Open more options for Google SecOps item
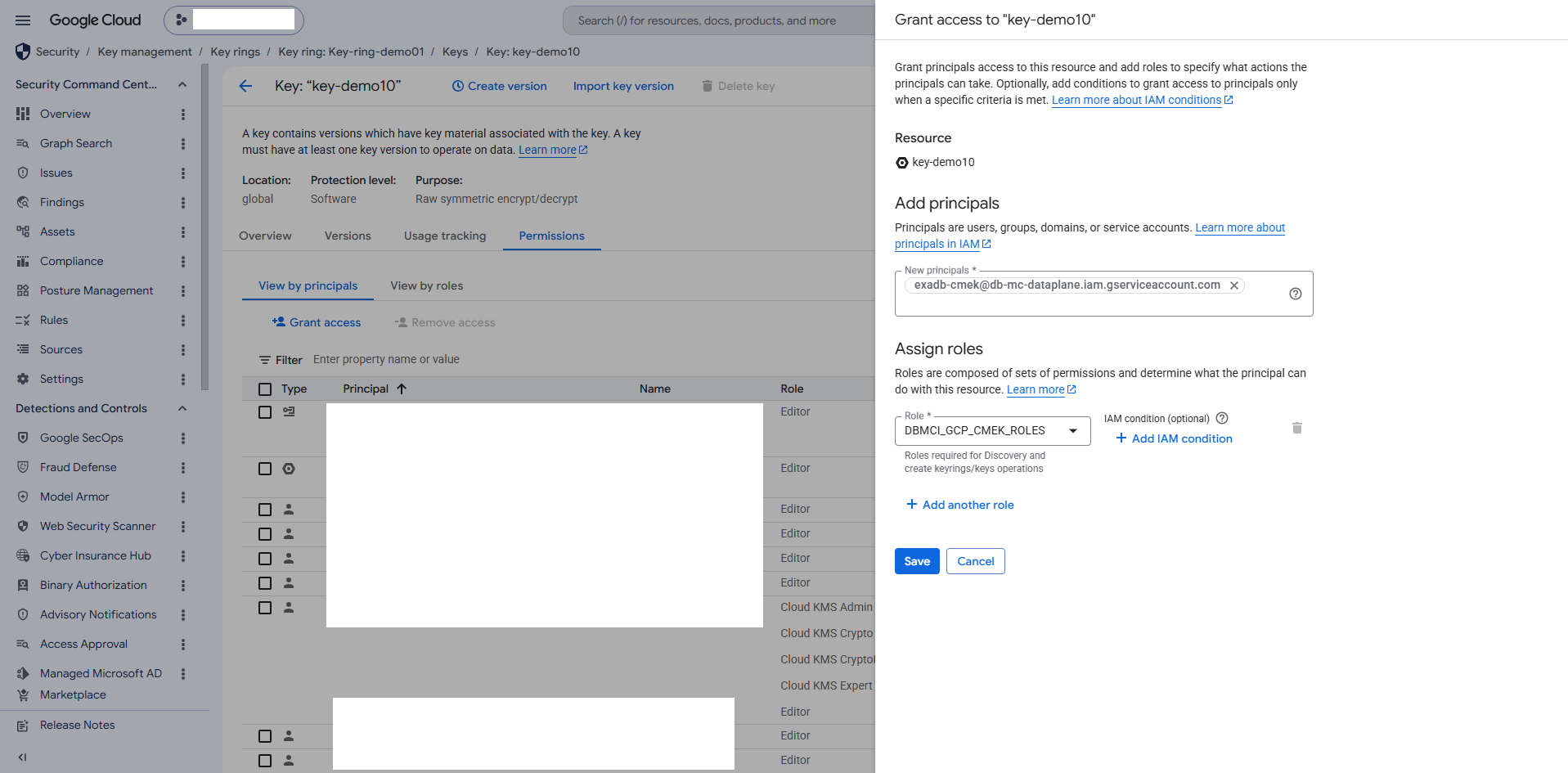1568x773 pixels. tap(183, 438)
